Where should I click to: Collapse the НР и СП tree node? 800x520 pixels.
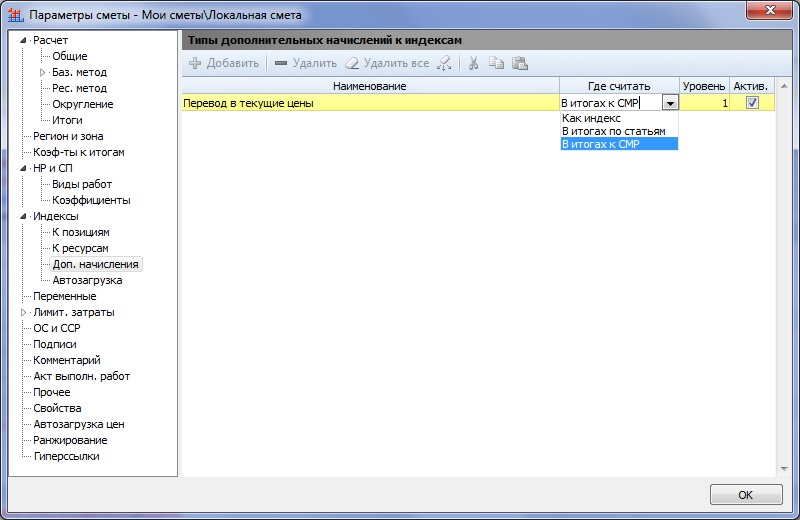click(23, 168)
